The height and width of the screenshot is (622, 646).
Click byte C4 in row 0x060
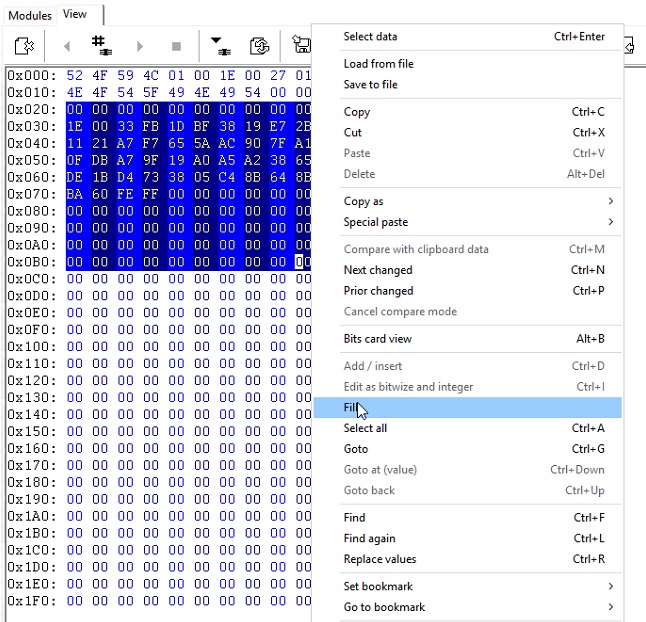tap(227, 177)
